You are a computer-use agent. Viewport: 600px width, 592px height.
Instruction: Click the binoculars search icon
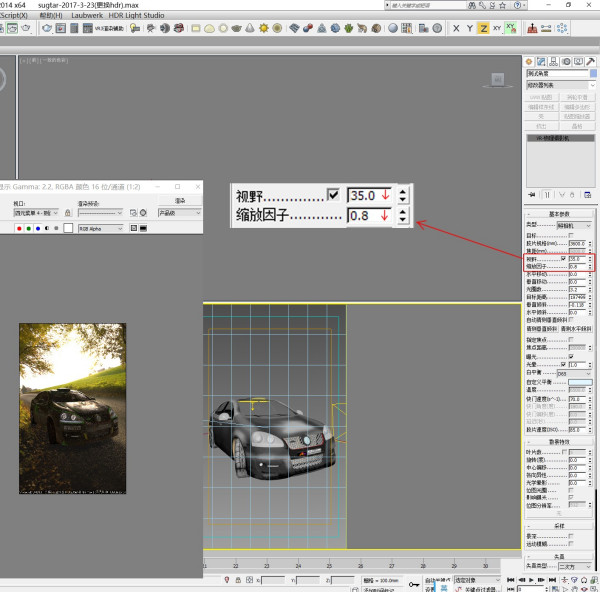472,5
